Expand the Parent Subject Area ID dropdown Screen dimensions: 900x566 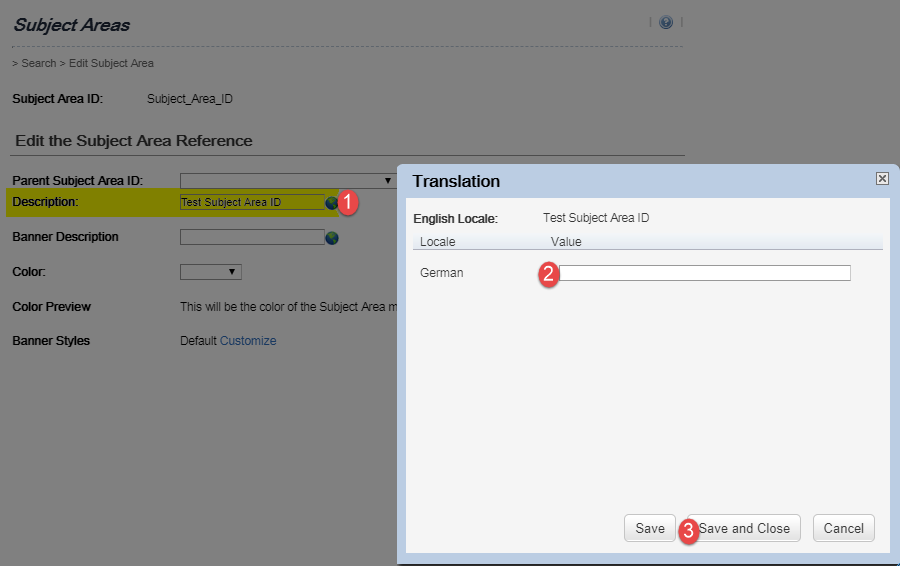pyautogui.click(x=288, y=181)
